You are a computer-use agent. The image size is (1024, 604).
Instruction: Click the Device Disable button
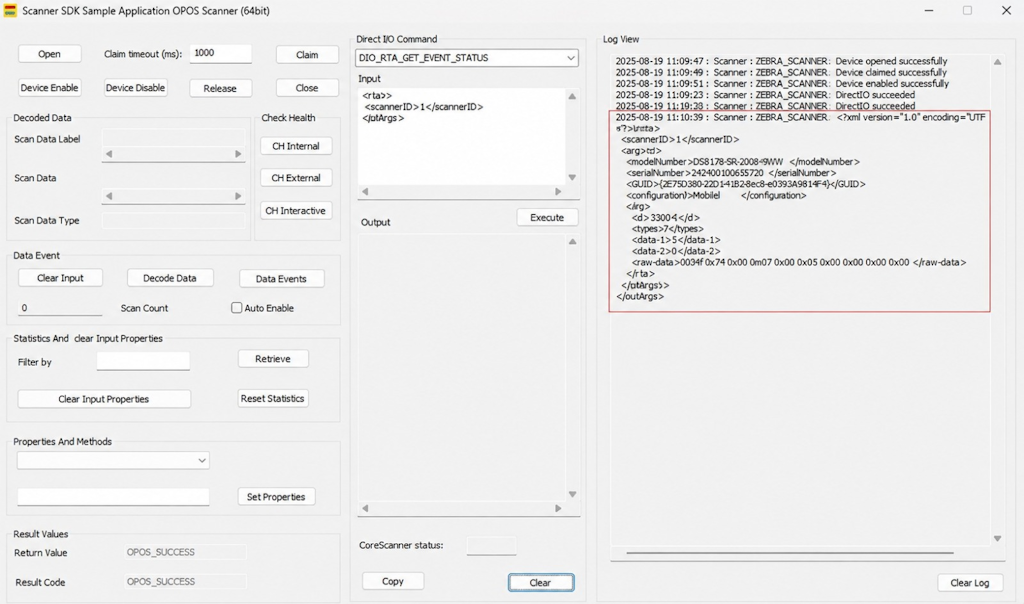coord(135,87)
